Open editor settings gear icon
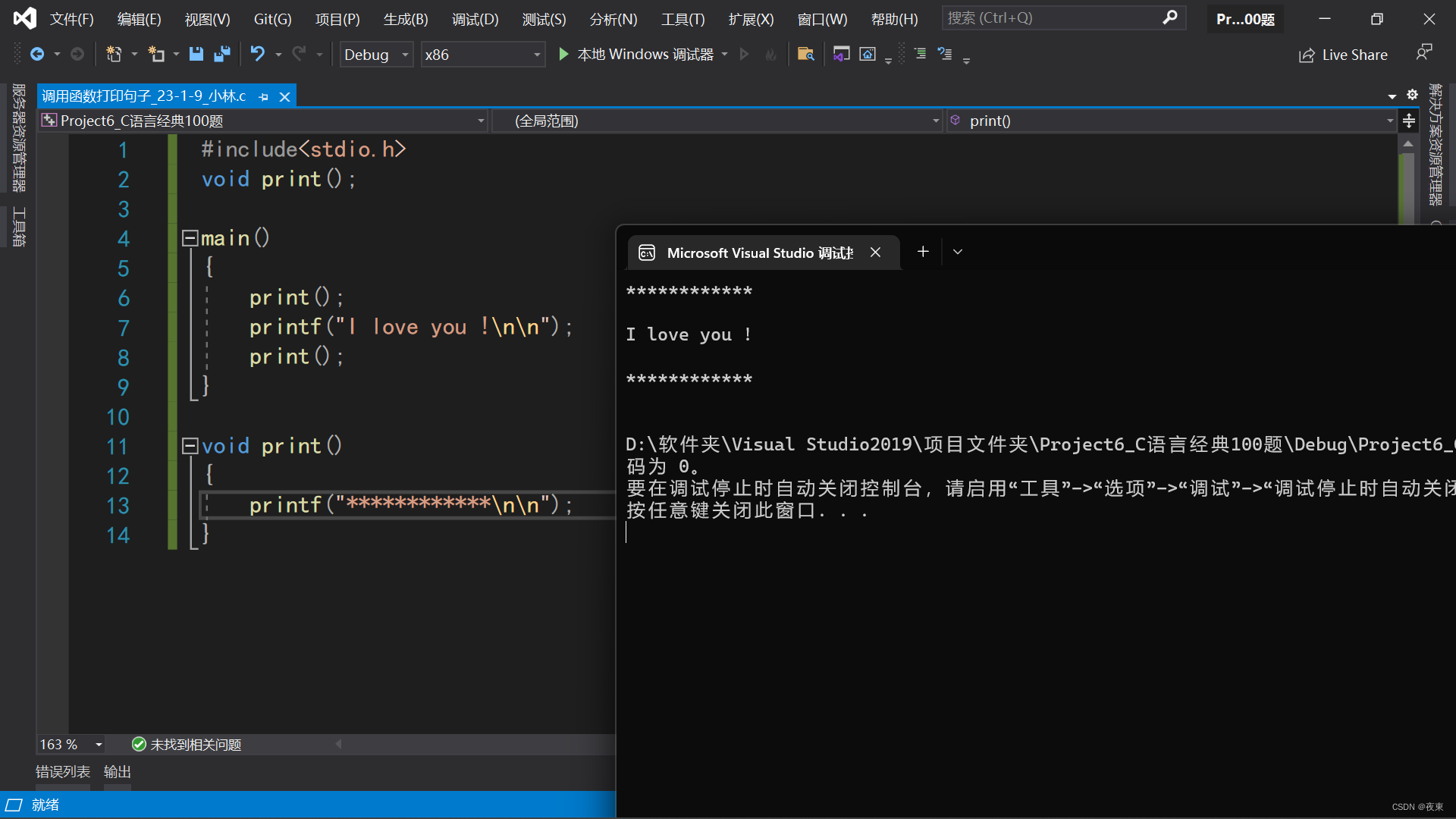The height and width of the screenshot is (819, 1456). pyautogui.click(x=1412, y=95)
